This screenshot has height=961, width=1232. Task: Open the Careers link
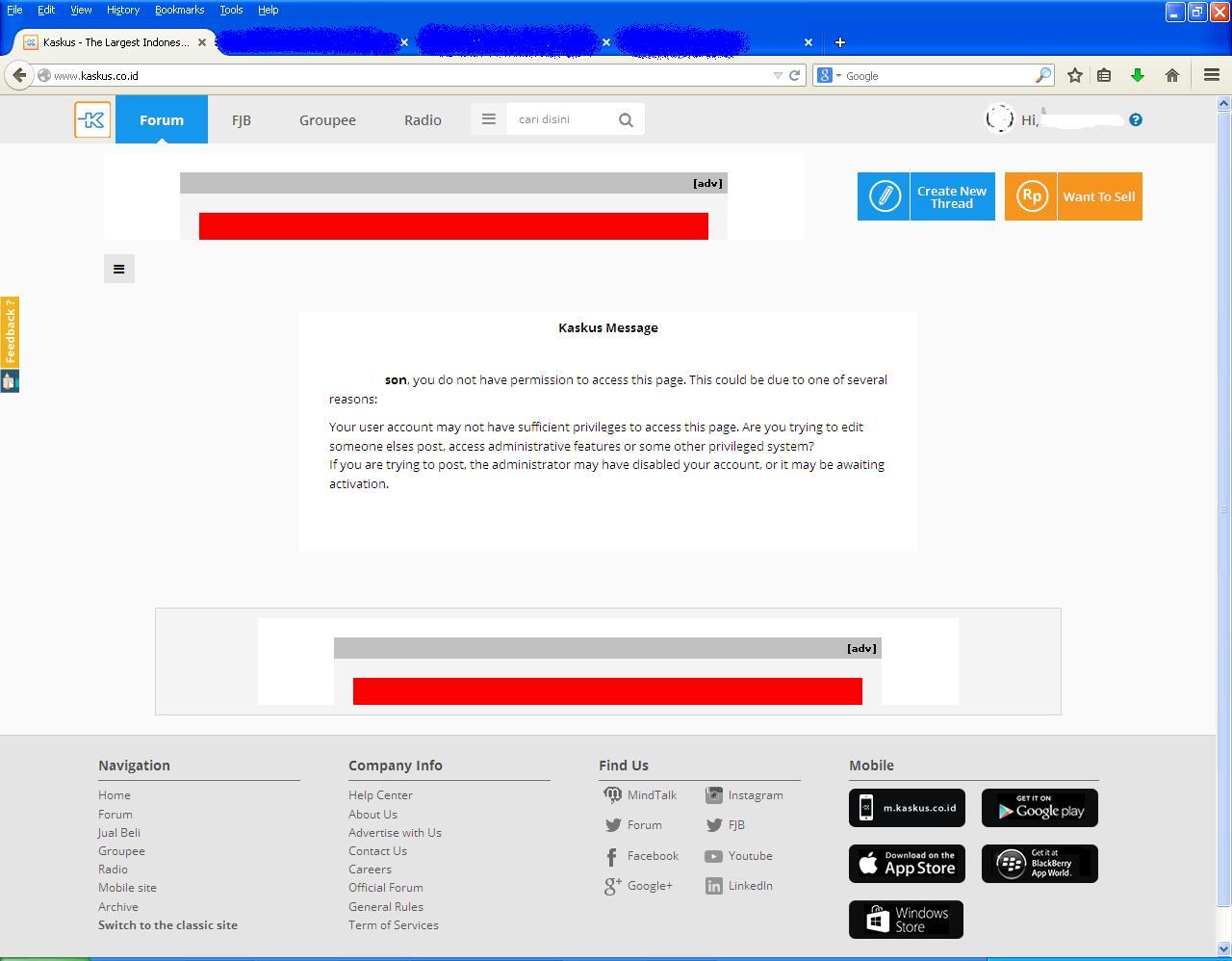[x=370, y=870]
